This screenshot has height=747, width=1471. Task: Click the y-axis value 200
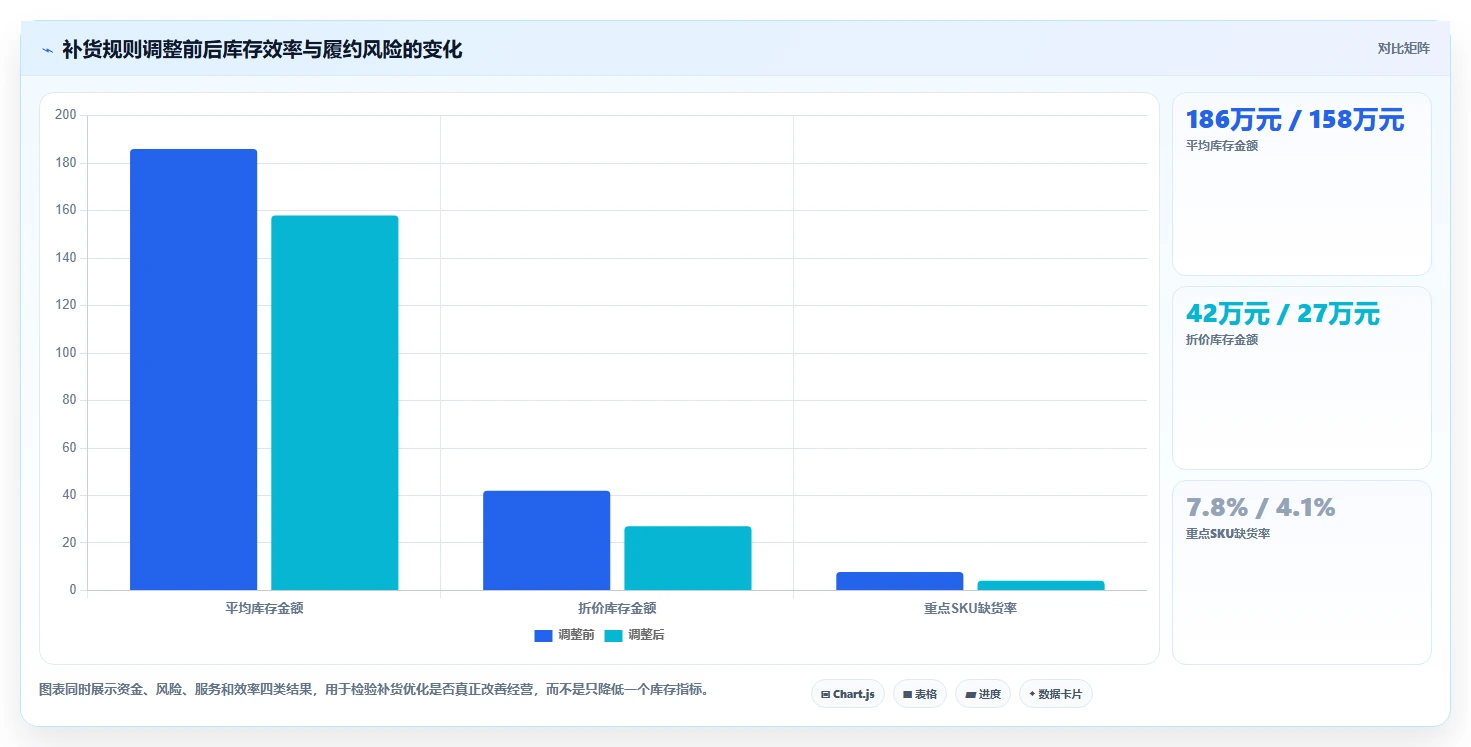(66, 115)
